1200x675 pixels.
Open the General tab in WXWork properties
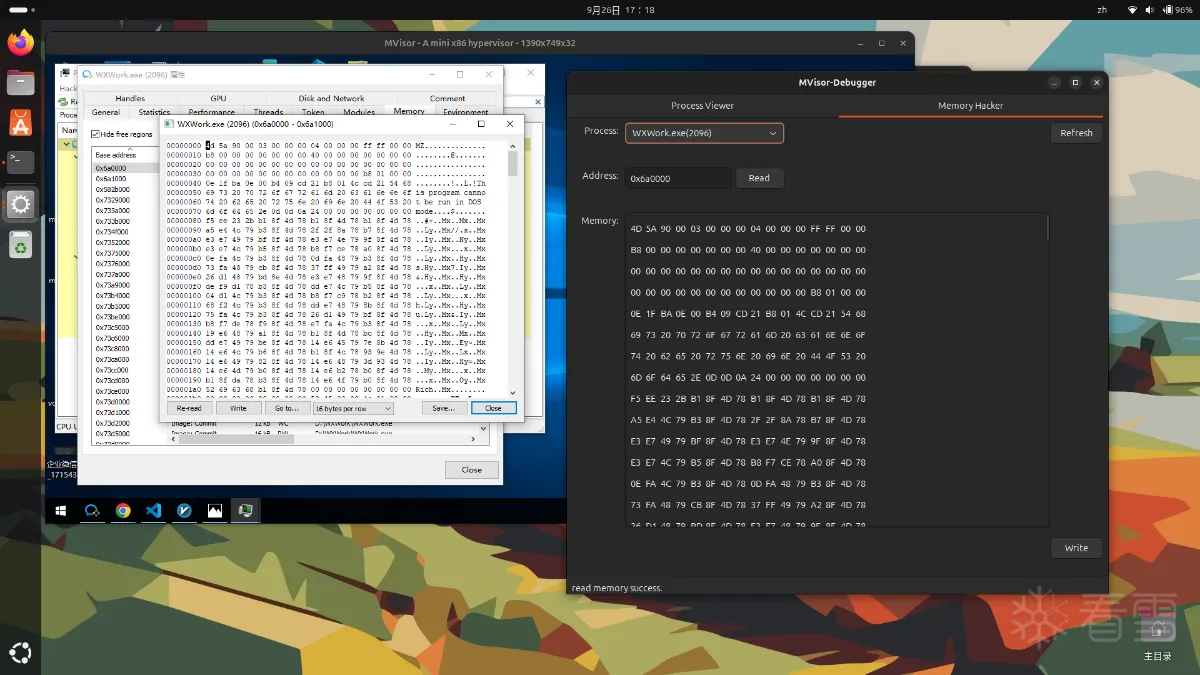click(x=106, y=112)
